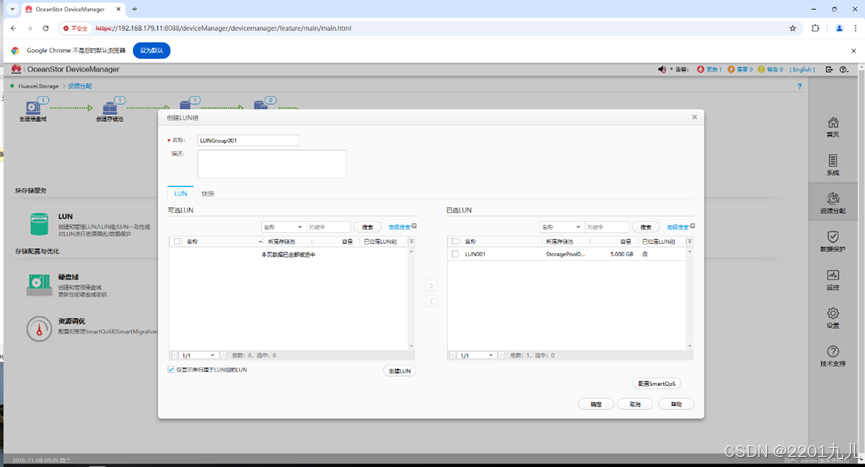Open the Chrome tab search dropdown arrow
The width and height of the screenshot is (865, 467).
coord(13,9)
